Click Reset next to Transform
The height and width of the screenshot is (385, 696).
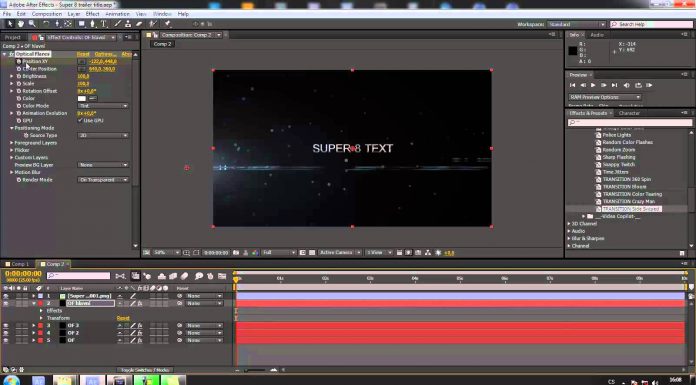[x=123, y=318]
